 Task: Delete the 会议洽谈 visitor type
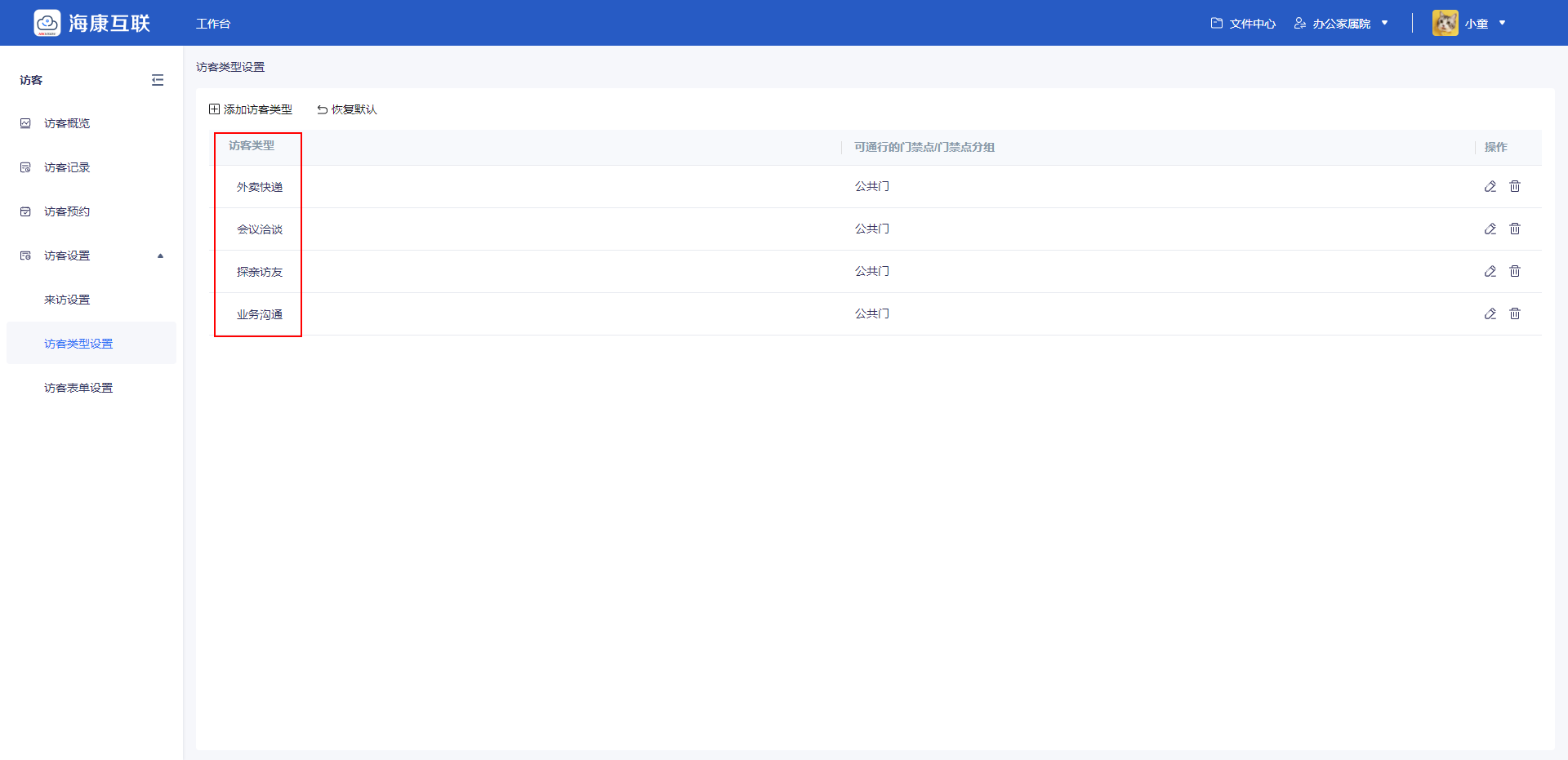(1515, 229)
